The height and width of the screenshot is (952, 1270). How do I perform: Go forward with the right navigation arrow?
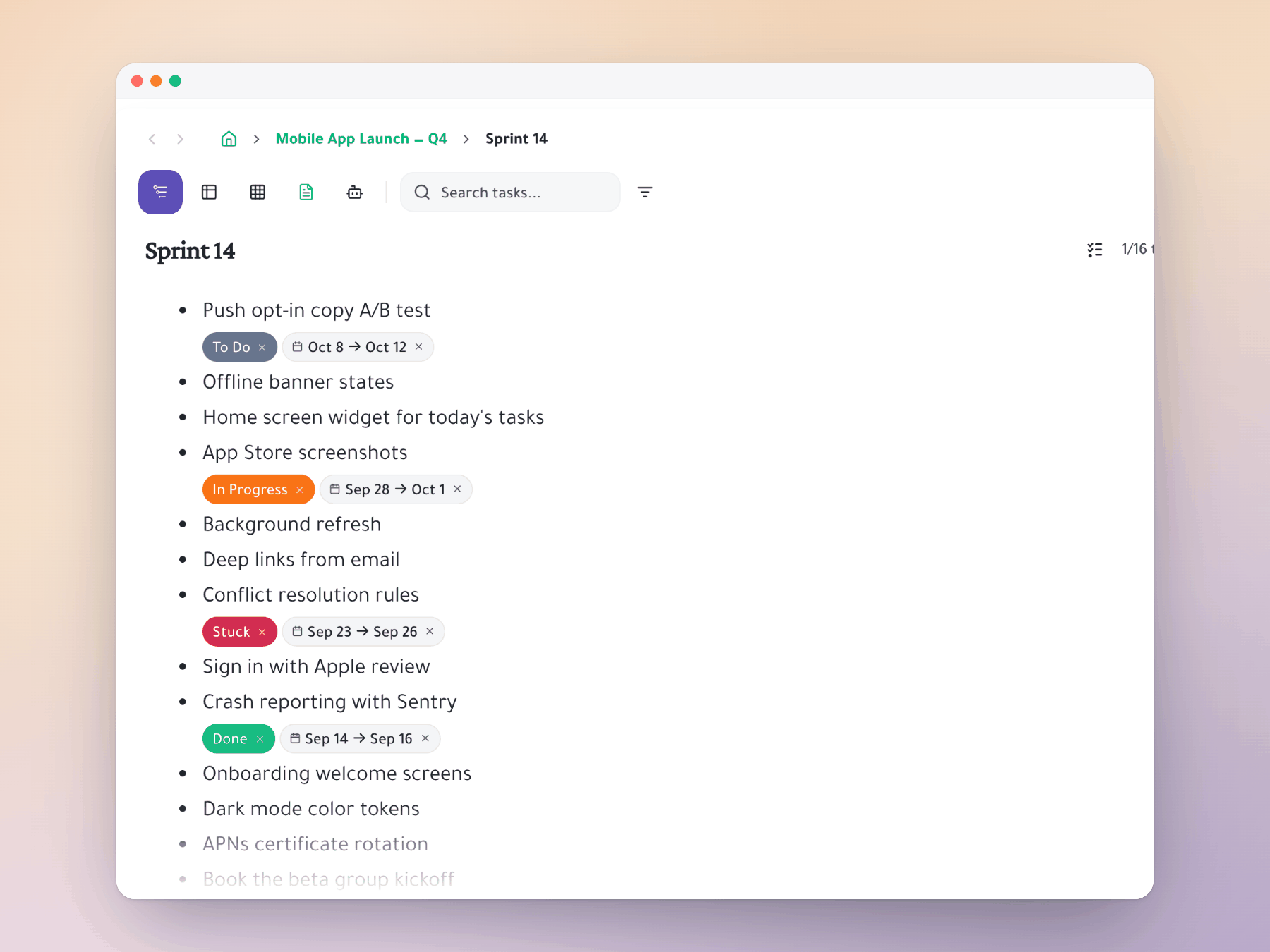(x=181, y=139)
